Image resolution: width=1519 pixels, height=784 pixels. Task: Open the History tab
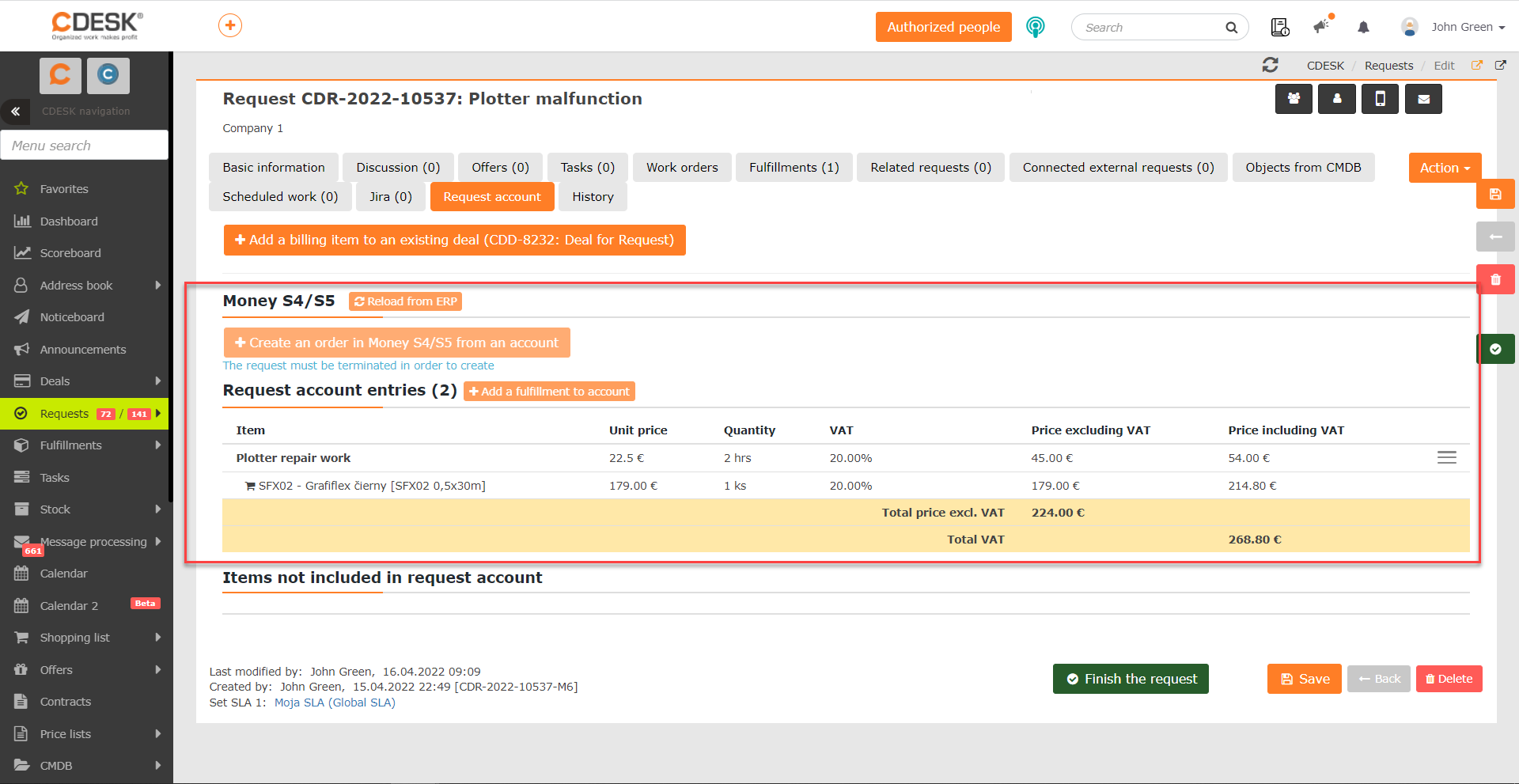(x=593, y=197)
